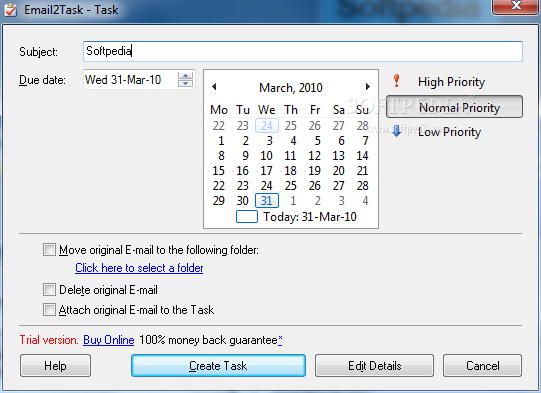Click into the Subject text field
The height and width of the screenshot is (393, 541).
tap(303, 51)
